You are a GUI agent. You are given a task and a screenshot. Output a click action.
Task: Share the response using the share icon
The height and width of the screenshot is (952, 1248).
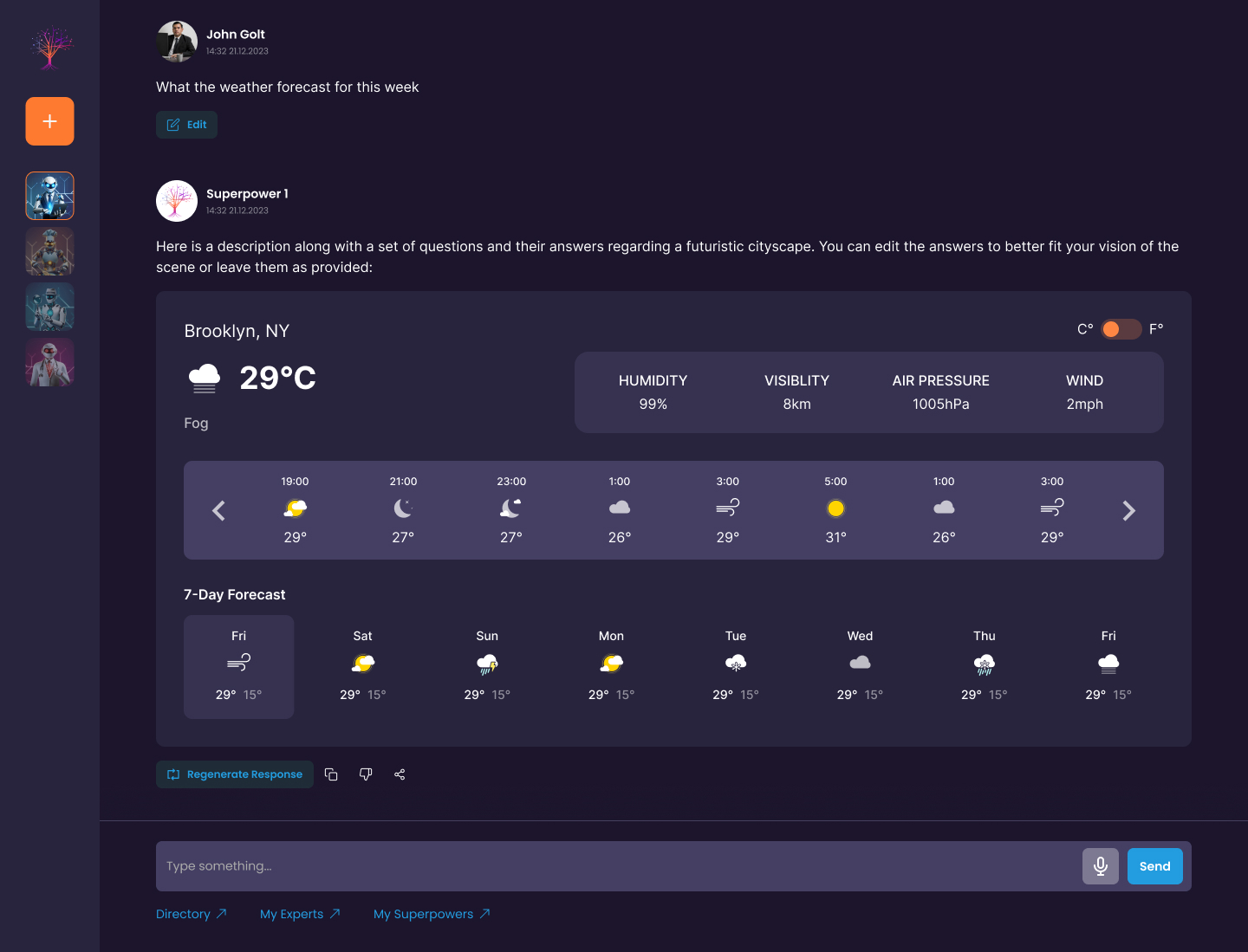(400, 774)
